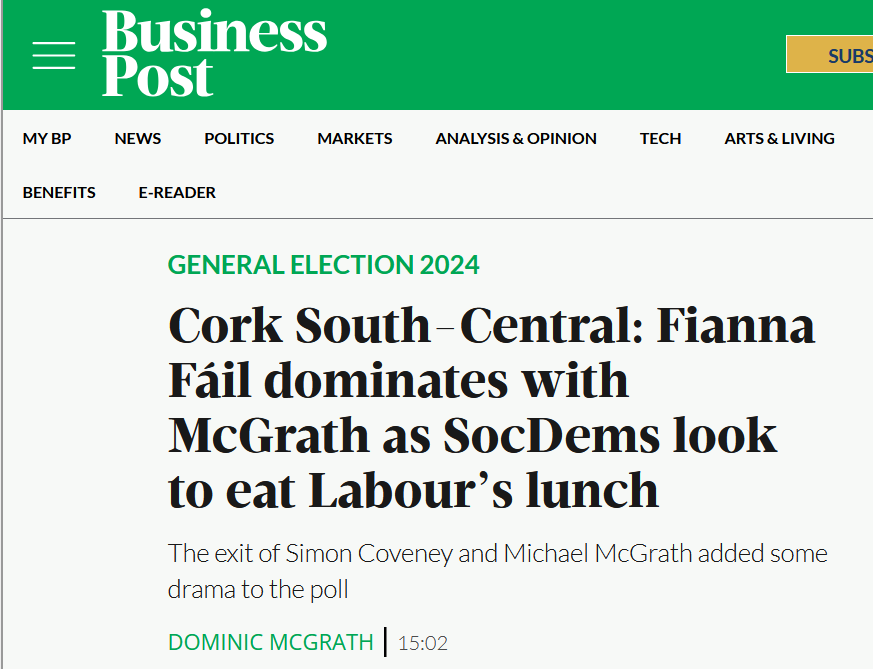This screenshot has height=669, width=873.
Task: Open the MY BP menu item
Action: coord(47,139)
